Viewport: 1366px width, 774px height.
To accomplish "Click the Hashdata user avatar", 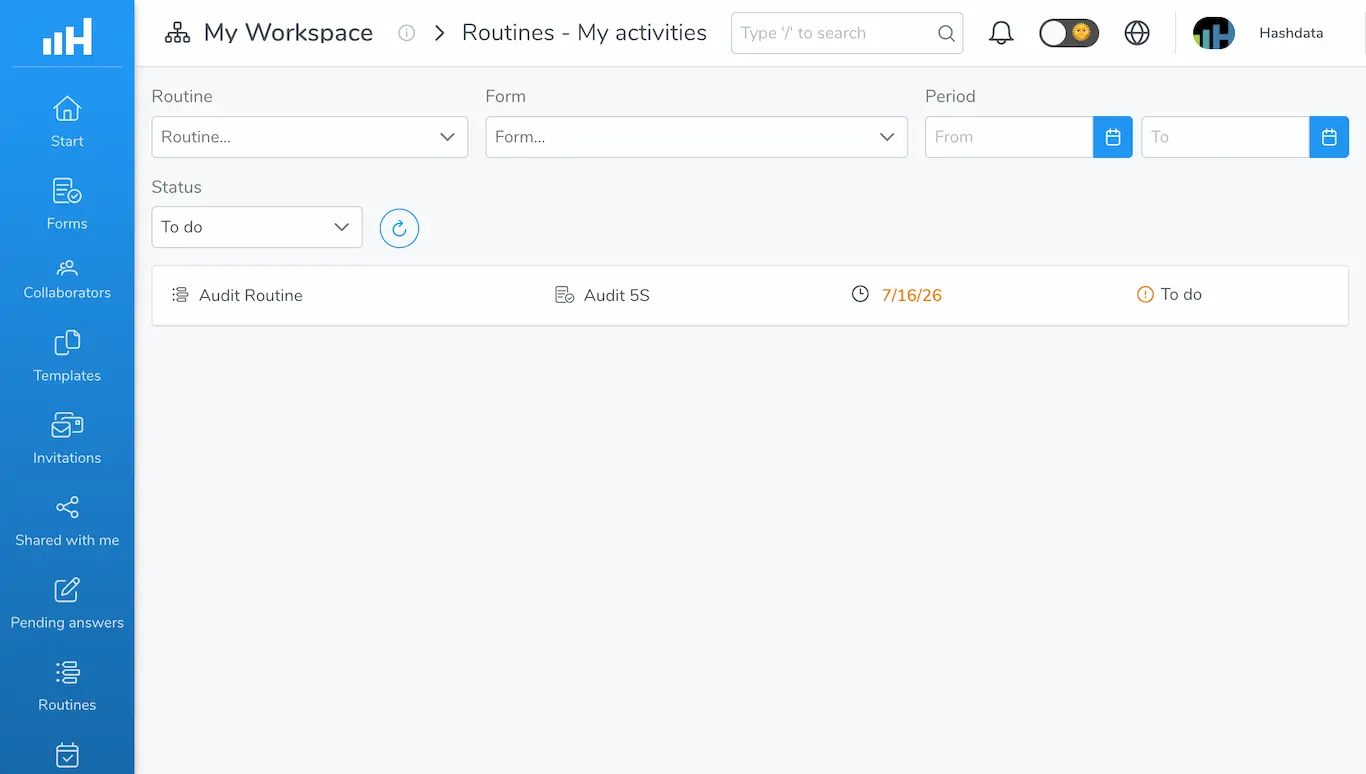I will pos(1214,33).
